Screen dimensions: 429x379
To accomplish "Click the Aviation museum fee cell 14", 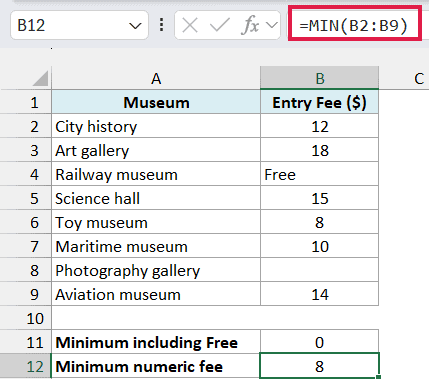I will (319, 294).
